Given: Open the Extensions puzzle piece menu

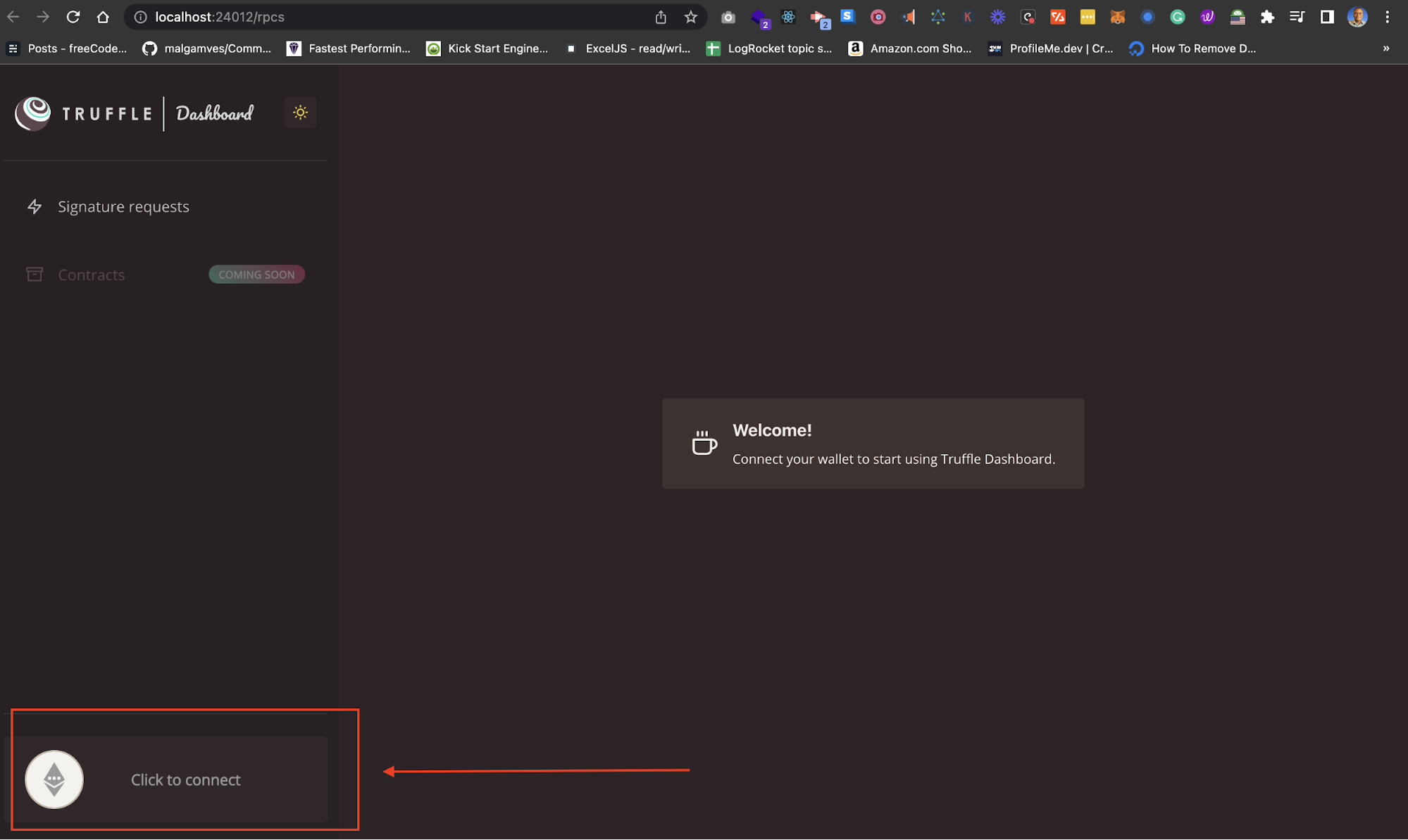Looking at the screenshot, I should tap(1267, 17).
